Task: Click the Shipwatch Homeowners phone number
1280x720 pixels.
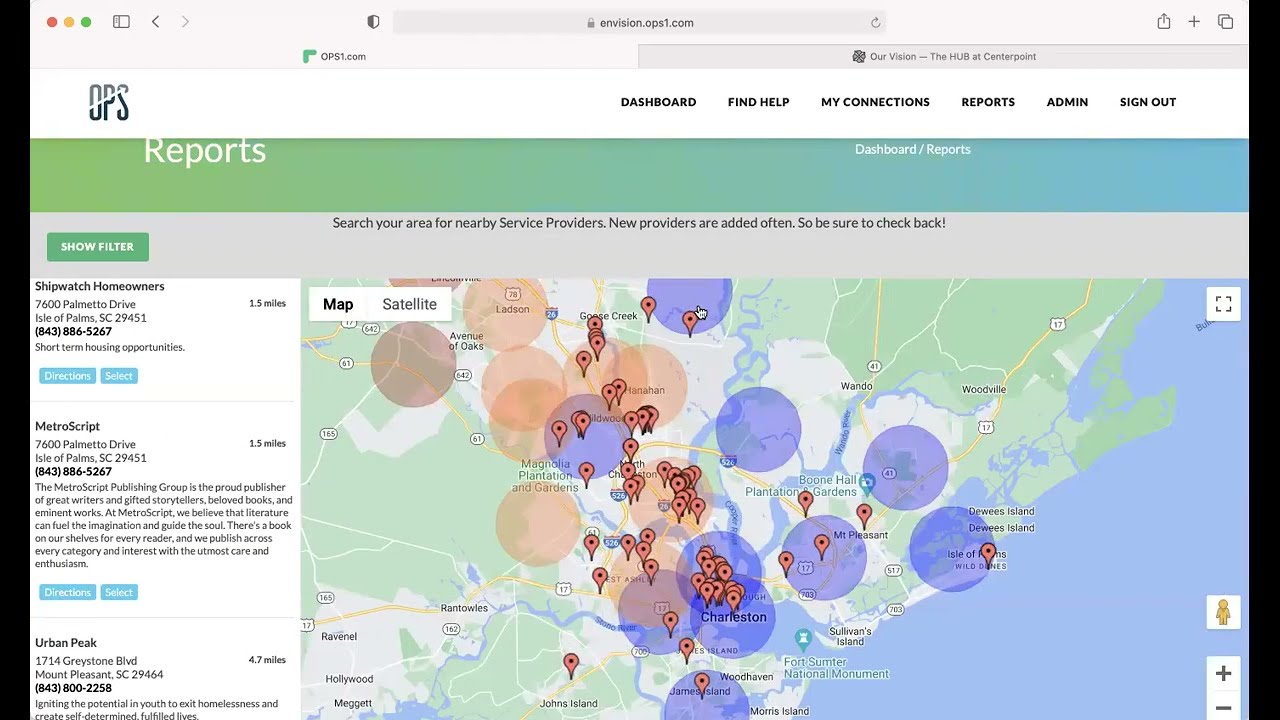Action: pos(73,331)
